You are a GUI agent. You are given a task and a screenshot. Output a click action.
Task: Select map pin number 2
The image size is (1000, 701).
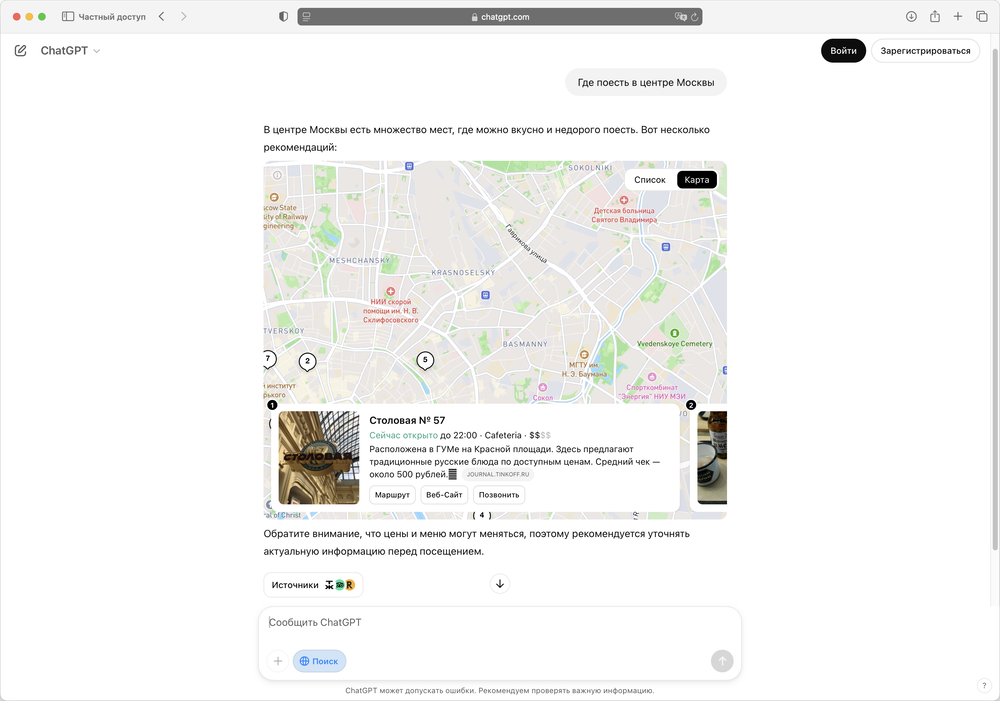tap(307, 362)
